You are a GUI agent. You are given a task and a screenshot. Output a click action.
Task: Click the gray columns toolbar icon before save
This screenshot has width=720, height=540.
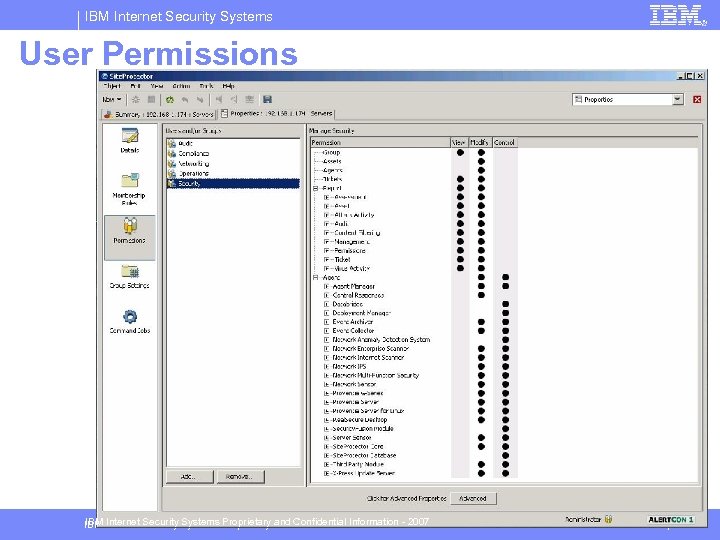249,99
